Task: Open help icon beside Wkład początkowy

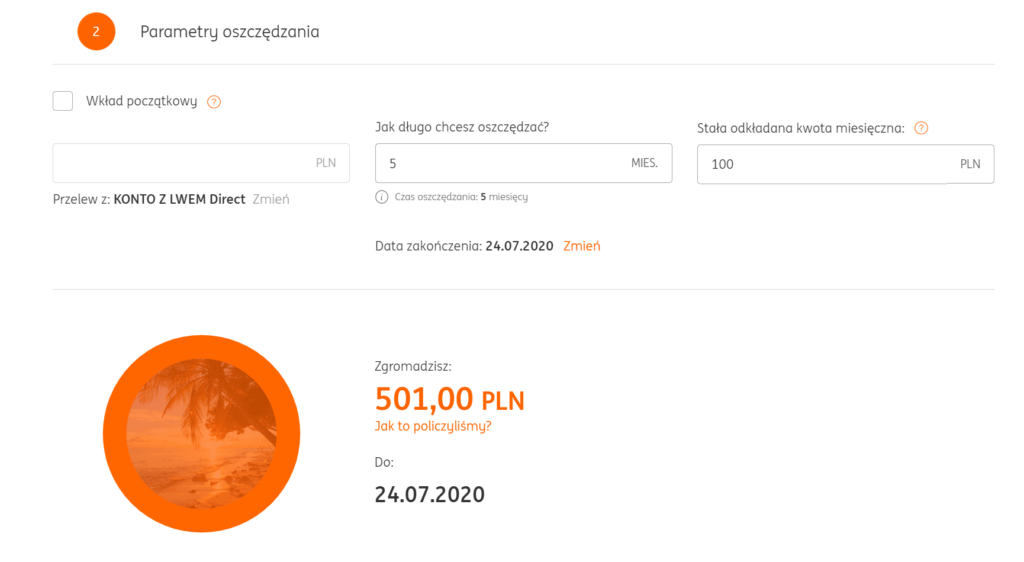Action: pyautogui.click(x=213, y=102)
